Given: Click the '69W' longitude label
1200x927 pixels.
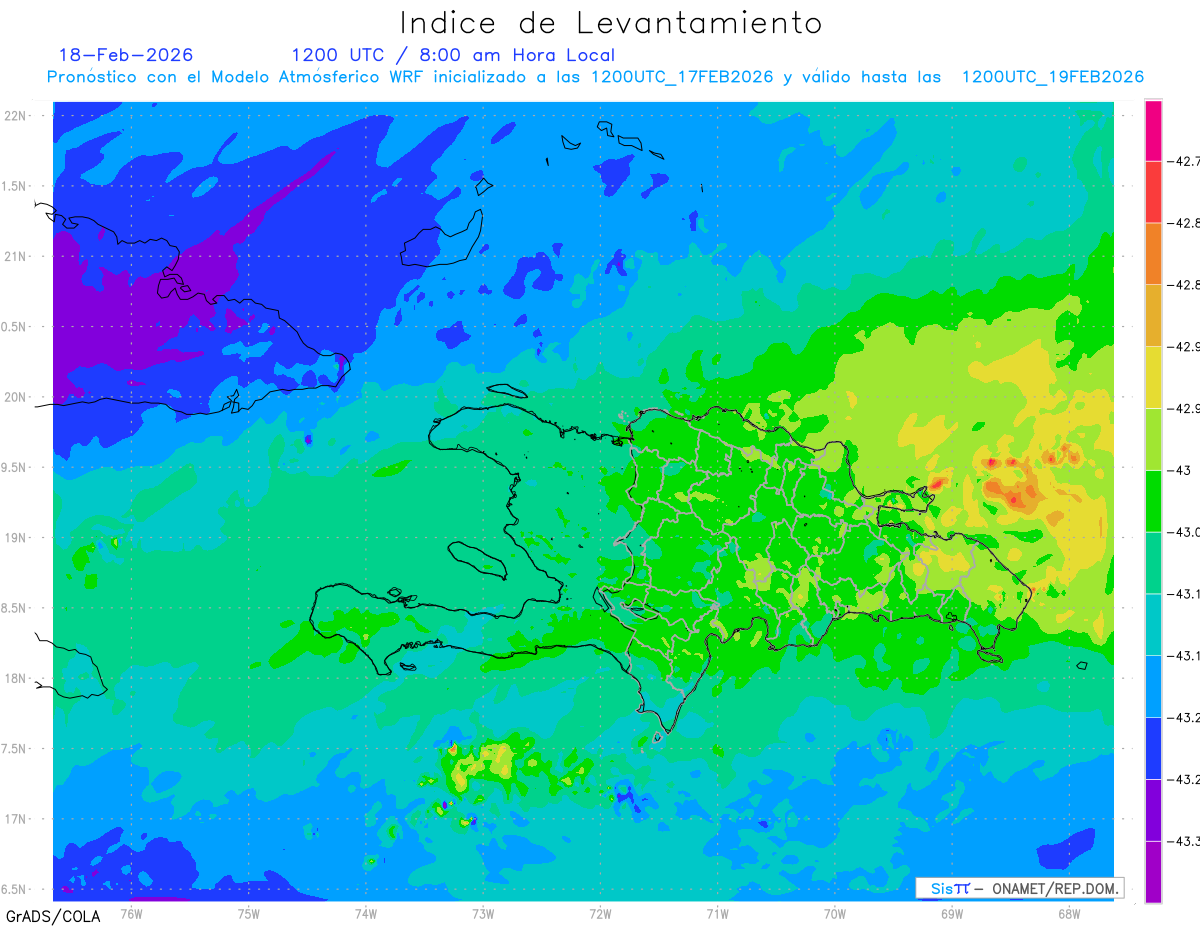Looking at the screenshot, I should [x=951, y=914].
